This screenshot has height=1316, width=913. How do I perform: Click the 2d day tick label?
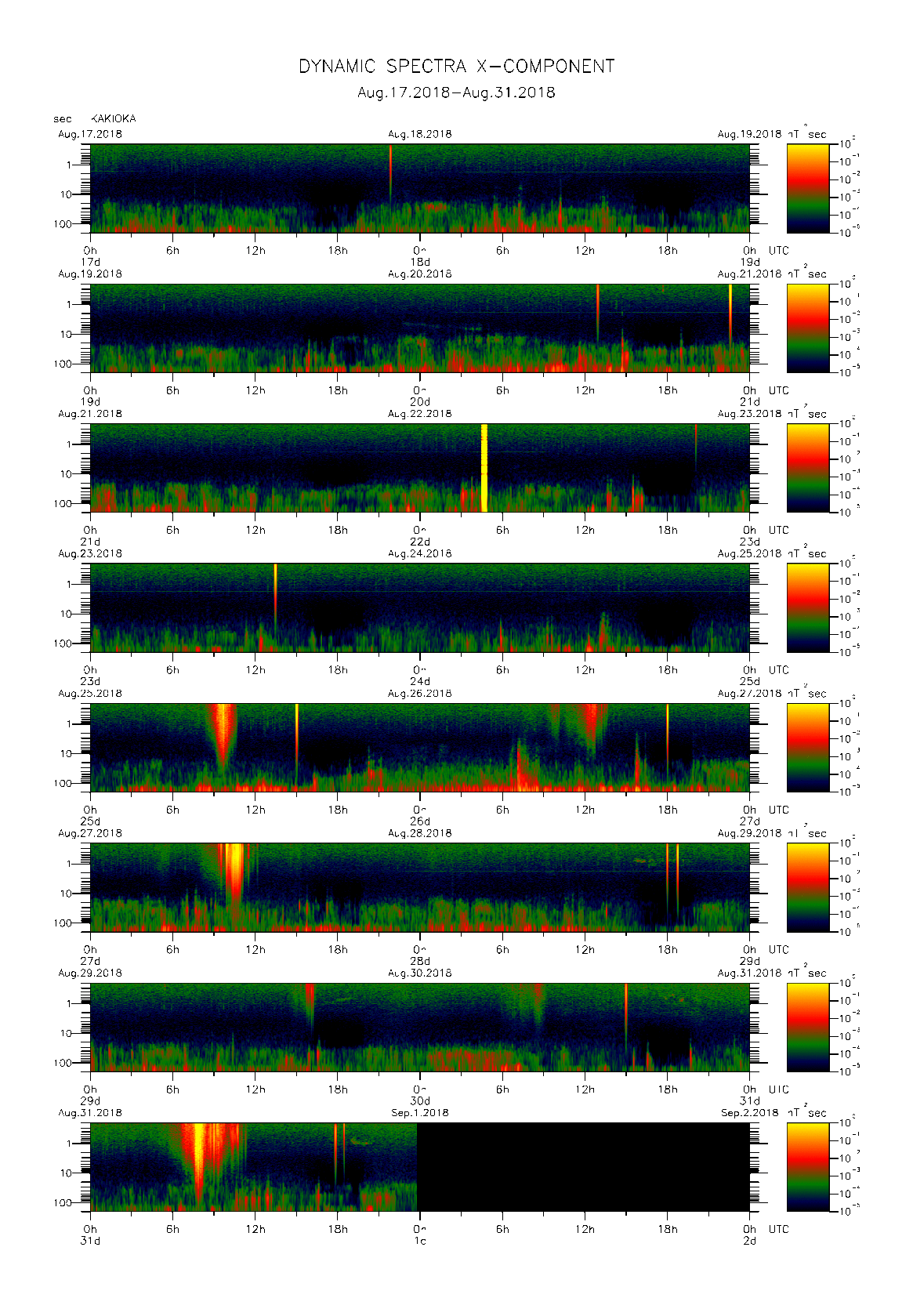pos(750,1241)
